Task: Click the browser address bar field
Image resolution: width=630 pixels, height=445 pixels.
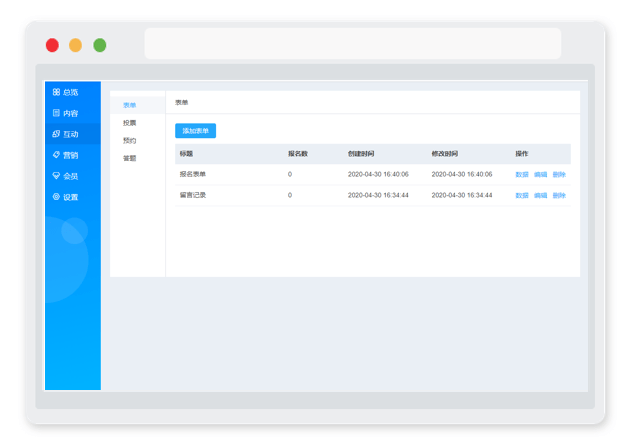Action: [353, 43]
